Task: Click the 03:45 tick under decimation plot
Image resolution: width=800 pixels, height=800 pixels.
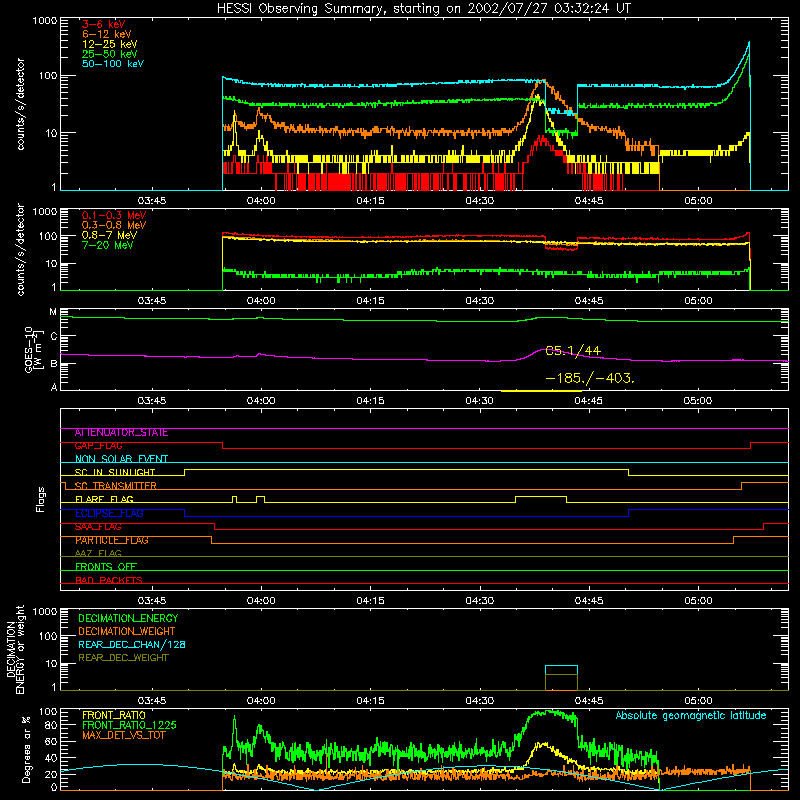Action: tap(152, 701)
